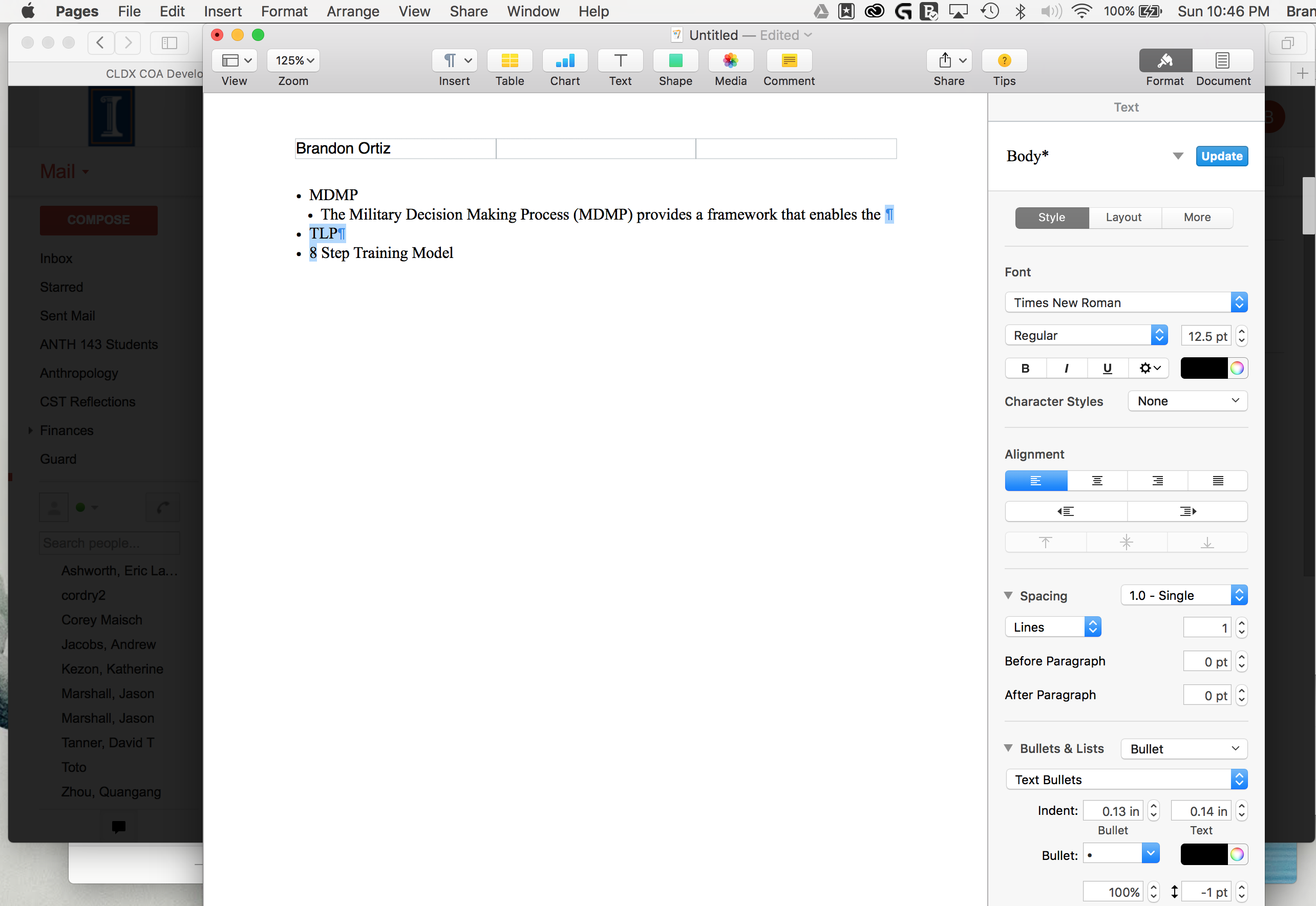Viewport: 1316px width, 906px height.
Task: Click the COMPOSE button in Mail
Action: 98,220
